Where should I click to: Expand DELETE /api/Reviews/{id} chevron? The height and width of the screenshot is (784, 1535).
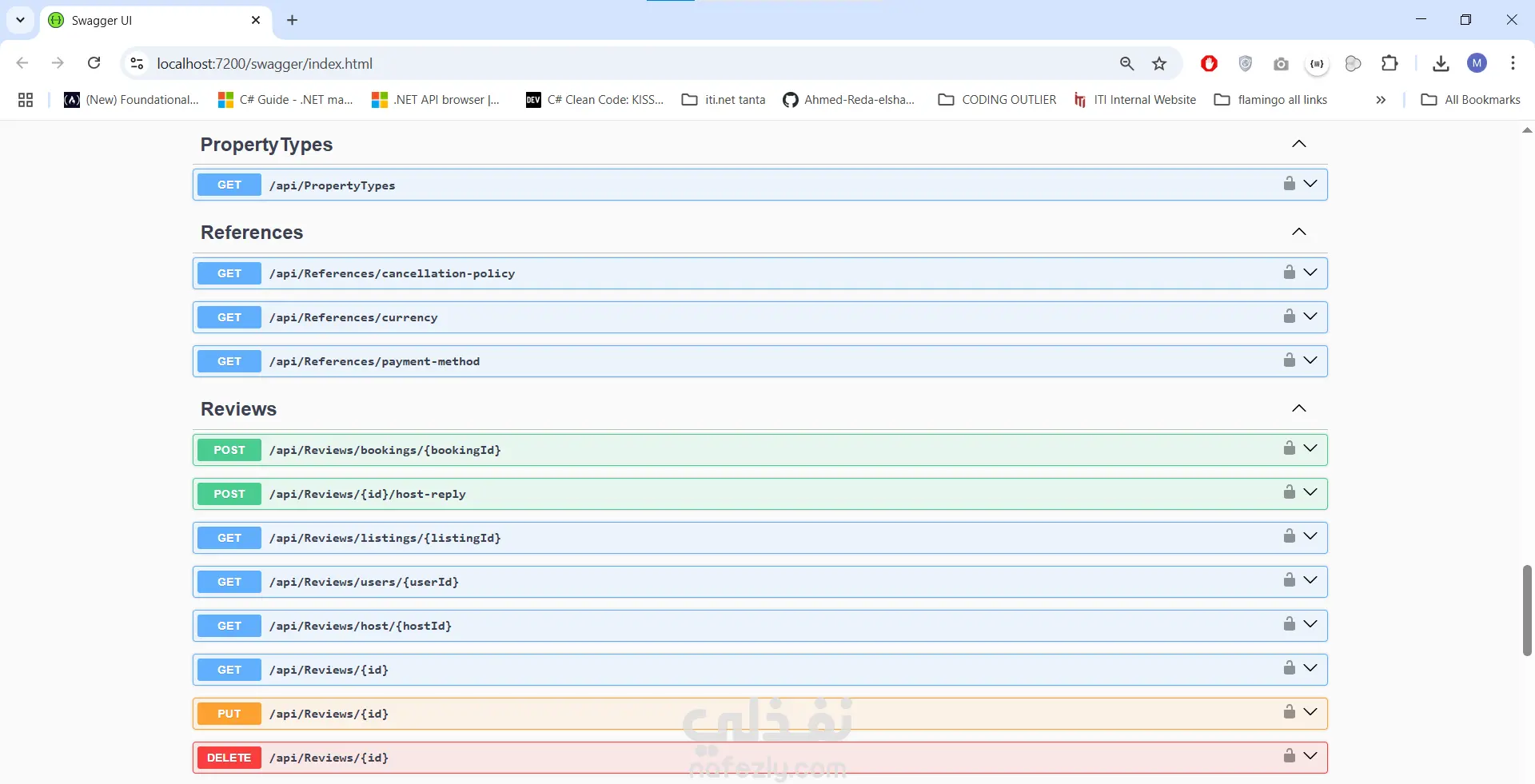[x=1310, y=756]
